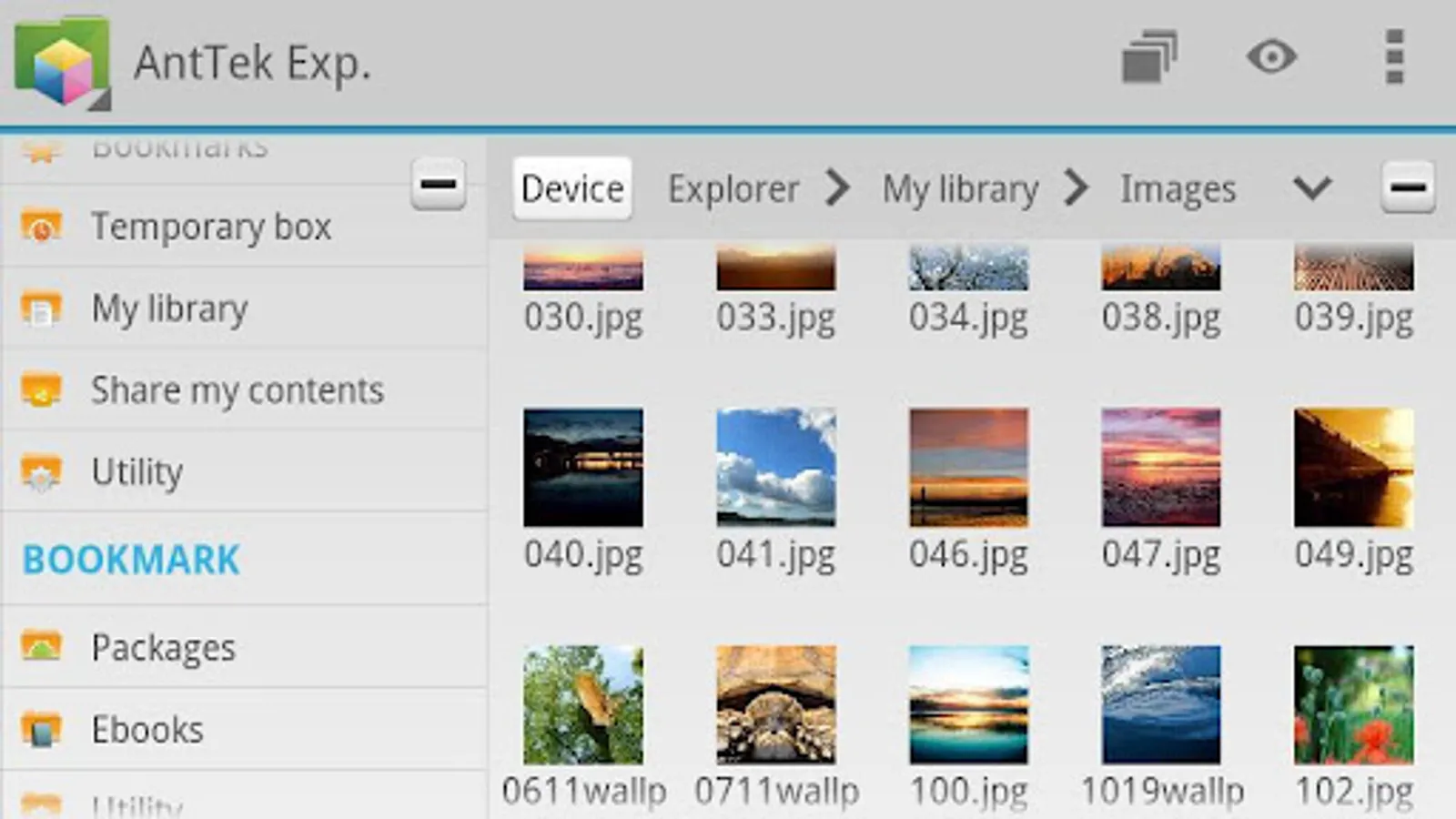
Task: Click the Temporary box clock folder icon
Action: click(41, 227)
